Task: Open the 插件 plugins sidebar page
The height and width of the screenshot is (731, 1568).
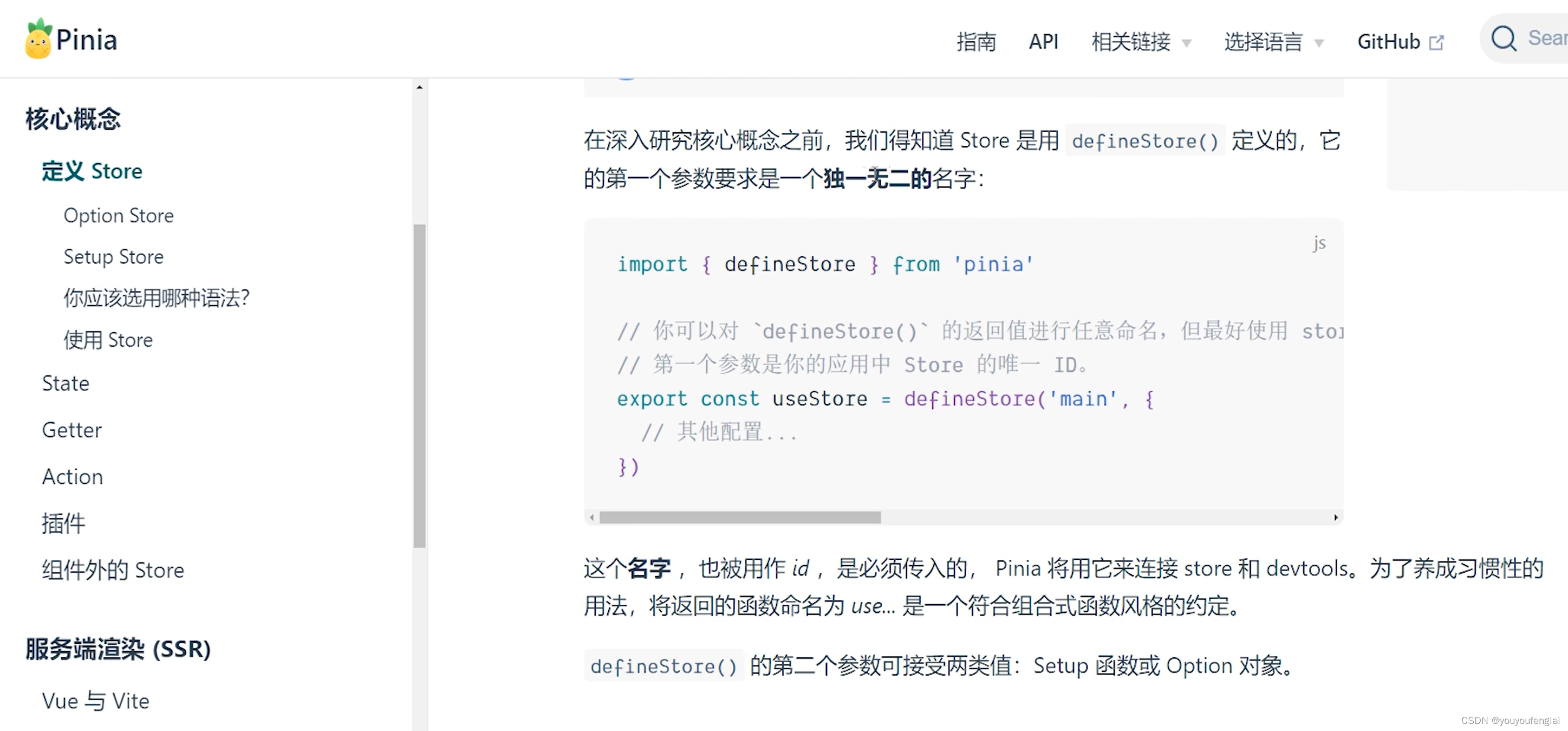Action: (x=63, y=523)
